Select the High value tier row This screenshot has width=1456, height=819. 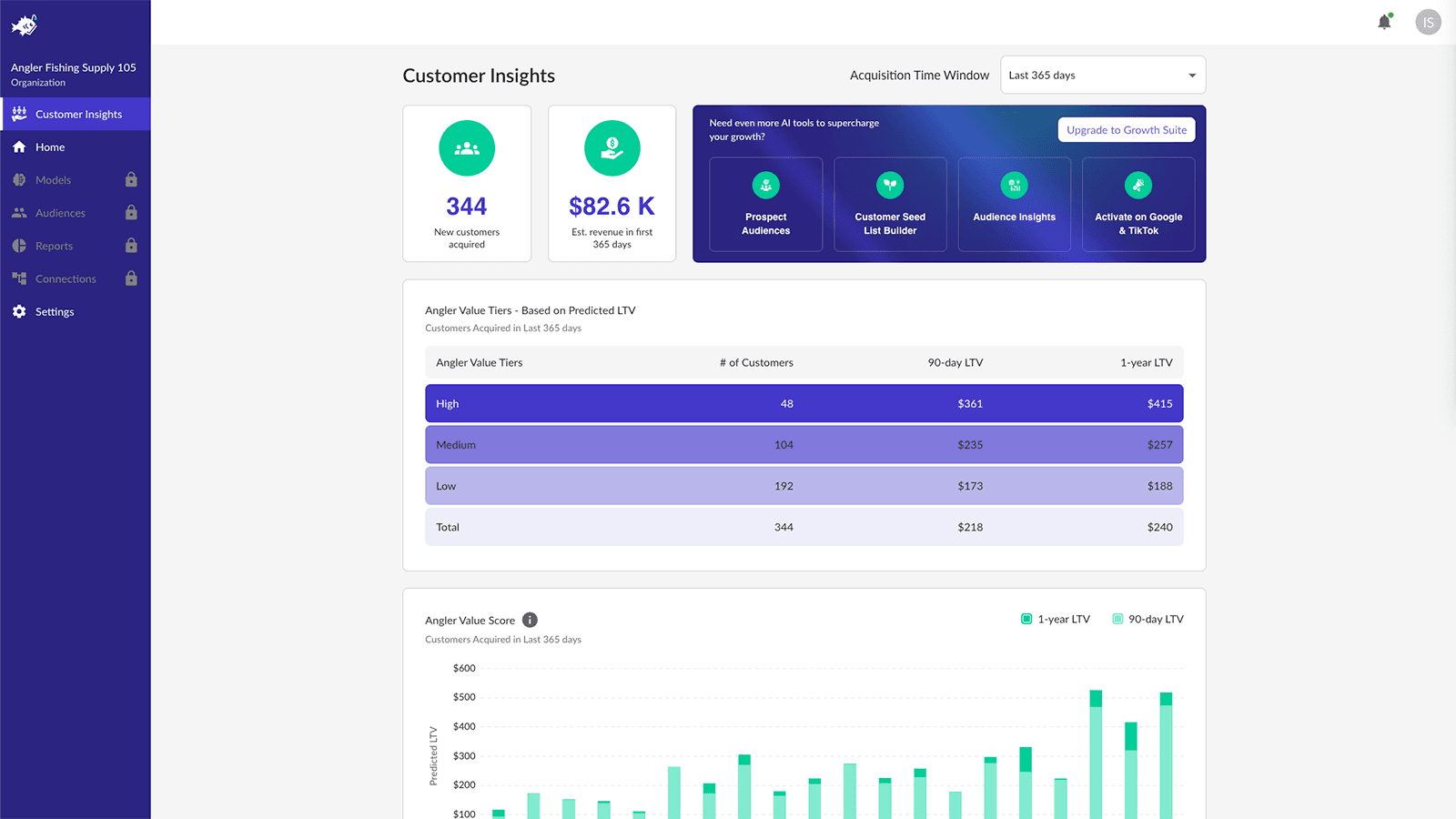[804, 403]
